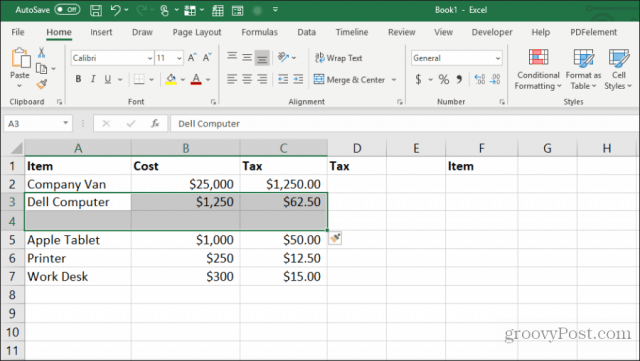640x361 pixels.
Task: Open the Calibri font name dropdown
Action: click(x=149, y=58)
